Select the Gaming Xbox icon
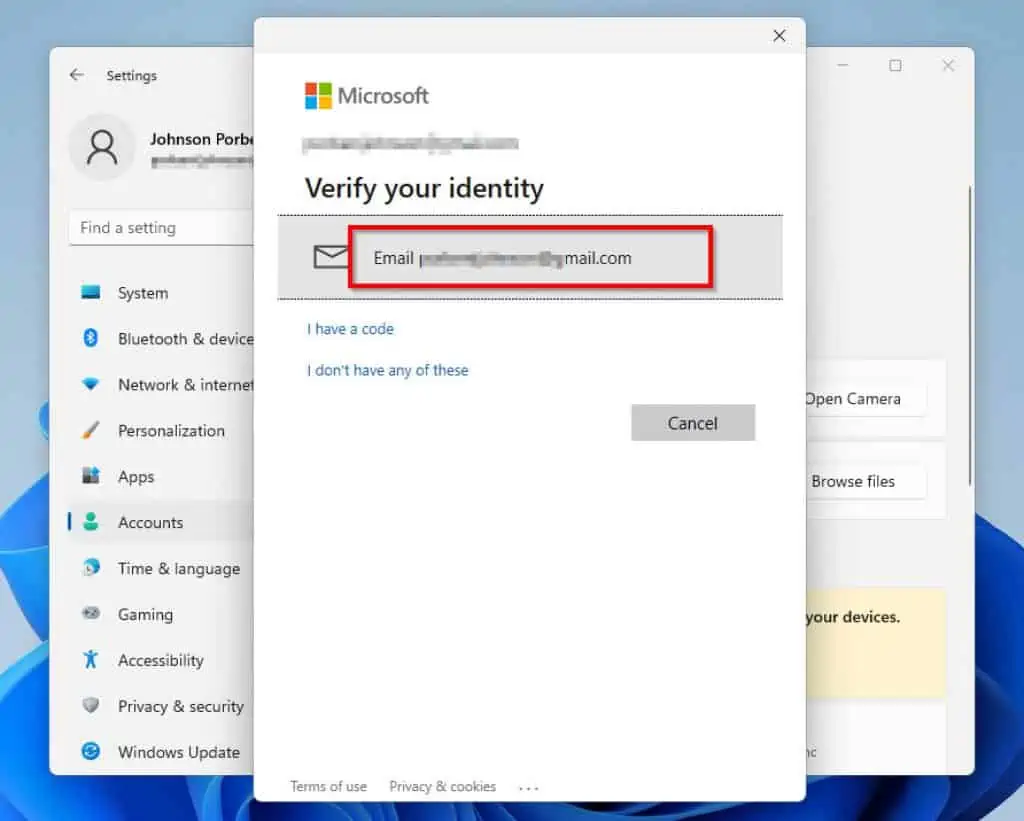The image size is (1024, 821). point(92,614)
